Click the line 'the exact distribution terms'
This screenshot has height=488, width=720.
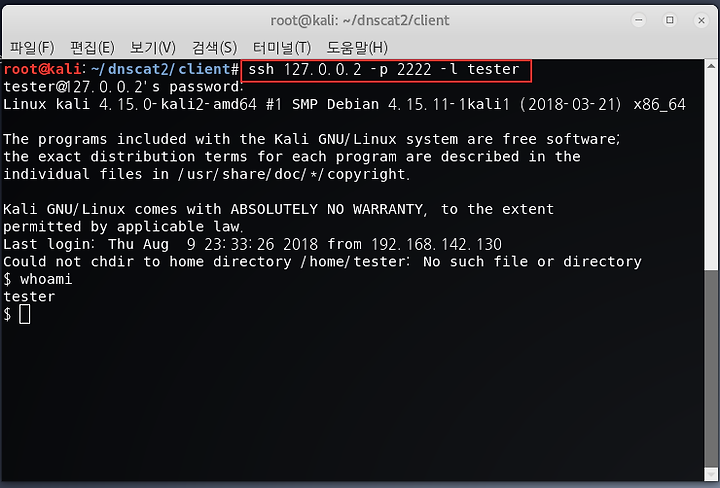point(292,157)
